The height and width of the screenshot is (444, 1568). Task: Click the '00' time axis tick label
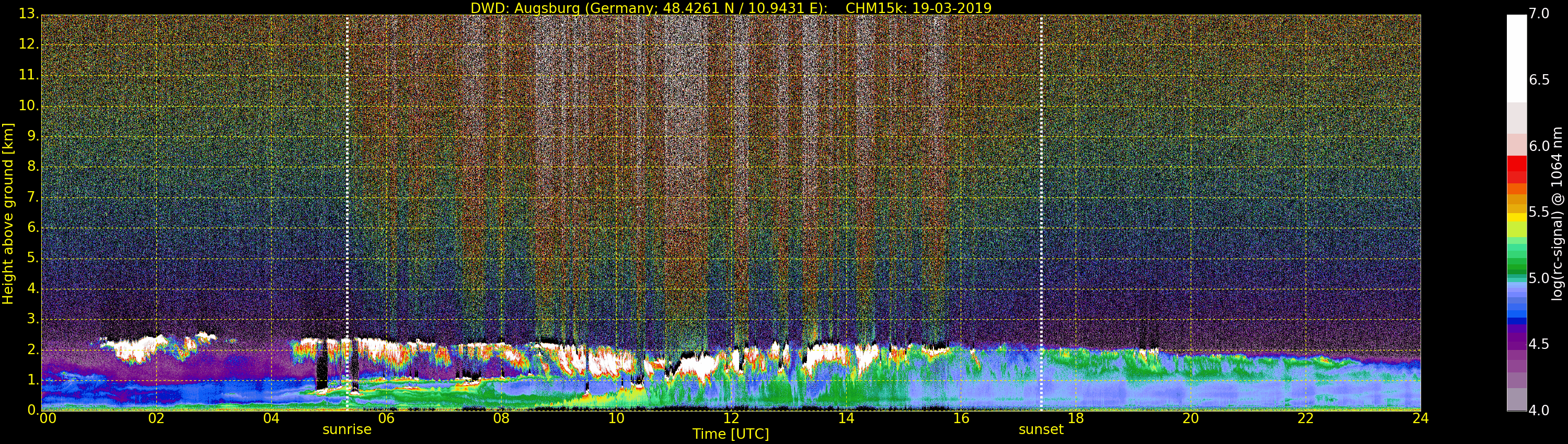(x=48, y=418)
